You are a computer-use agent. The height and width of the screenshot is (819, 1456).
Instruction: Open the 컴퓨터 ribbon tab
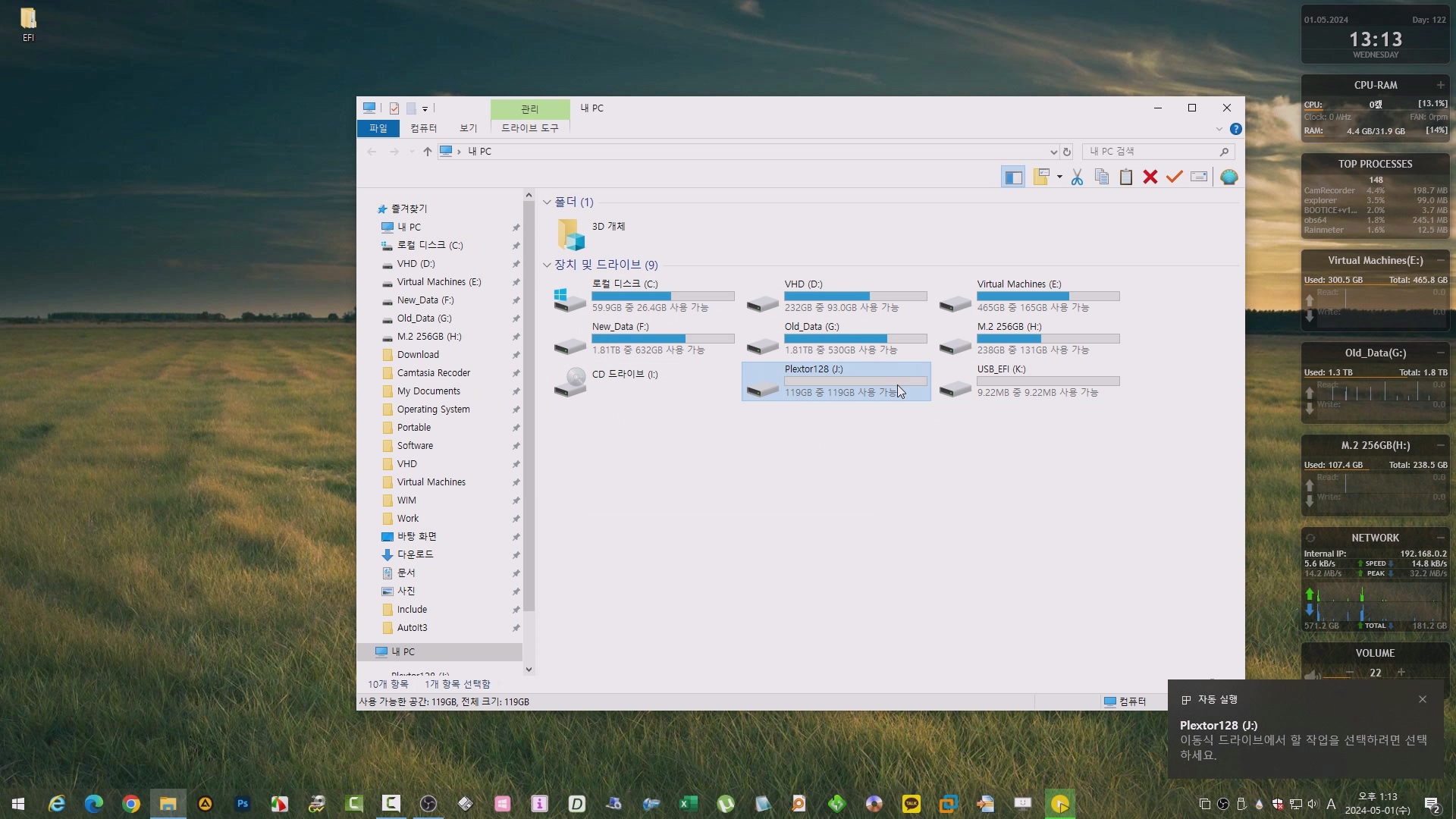point(423,128)
